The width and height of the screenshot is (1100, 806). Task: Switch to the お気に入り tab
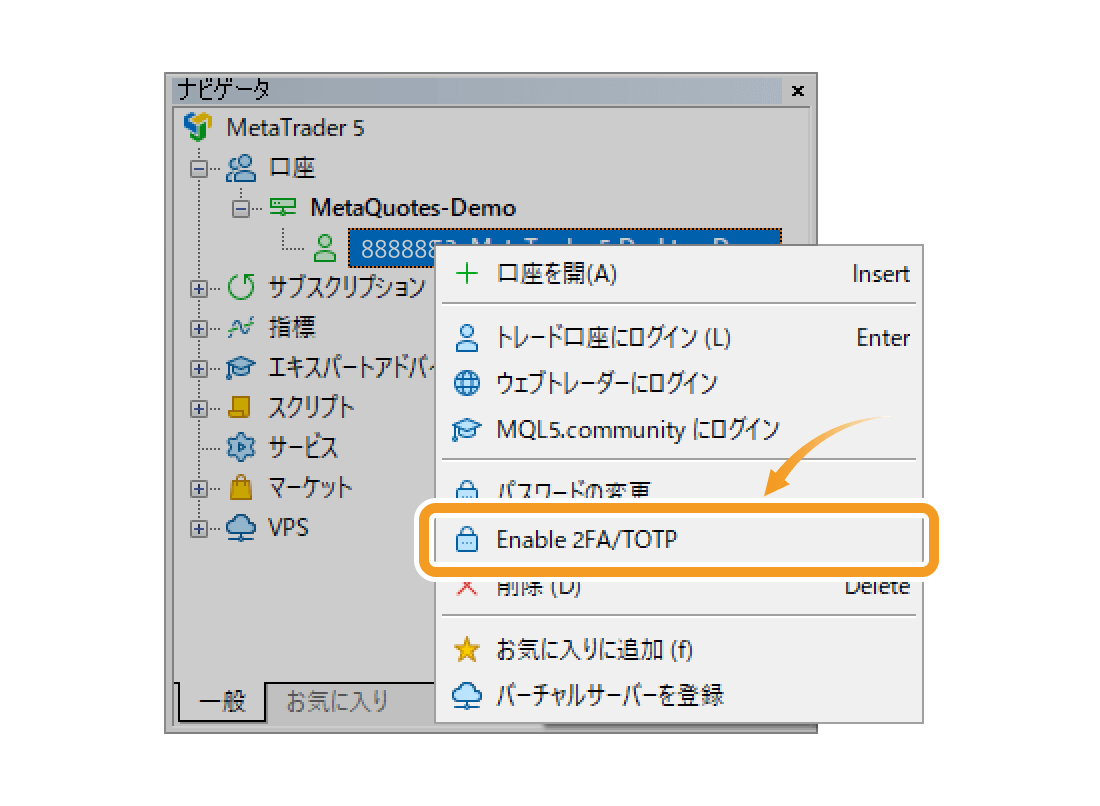pyautogui.click(x=337, y=700)
